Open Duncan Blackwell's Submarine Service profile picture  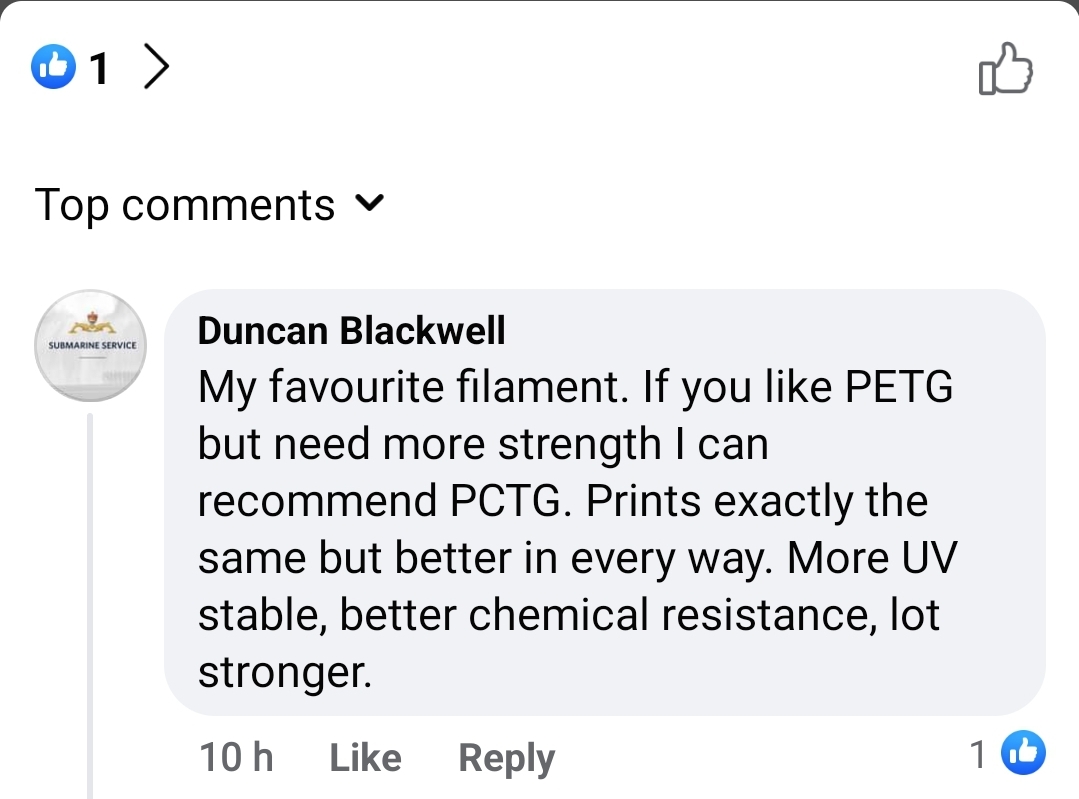pos(91,345)
